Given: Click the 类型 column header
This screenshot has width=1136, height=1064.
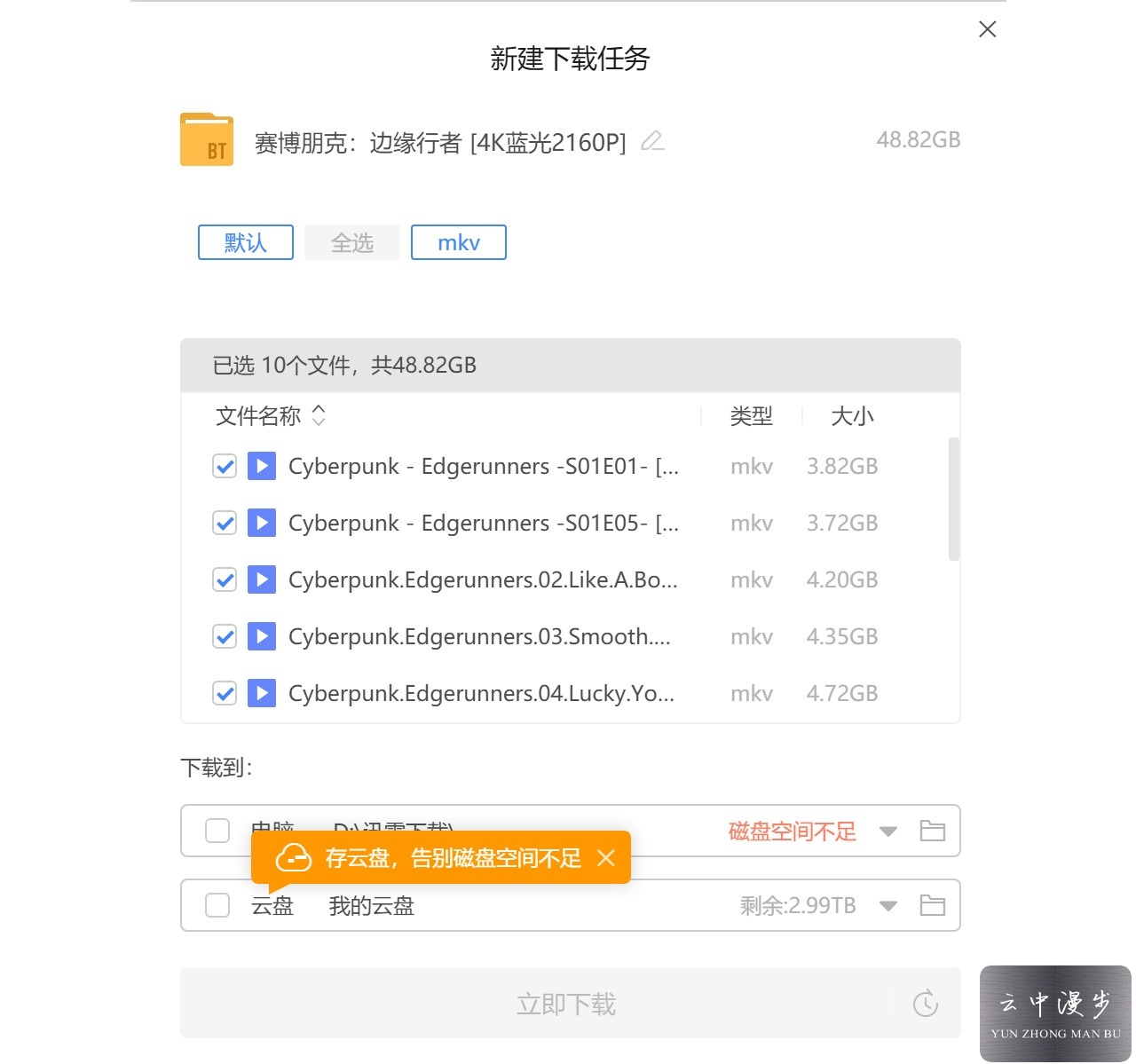Looking at the screenshot, I should click(752, 415).
